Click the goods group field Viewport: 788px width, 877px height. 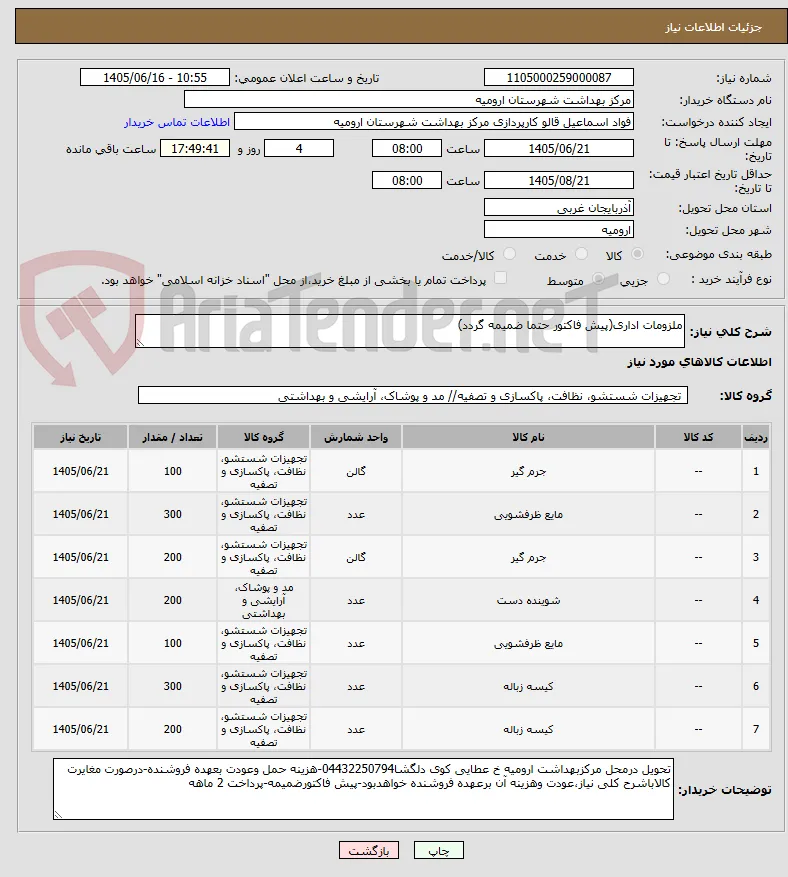[x=413, y=395]
